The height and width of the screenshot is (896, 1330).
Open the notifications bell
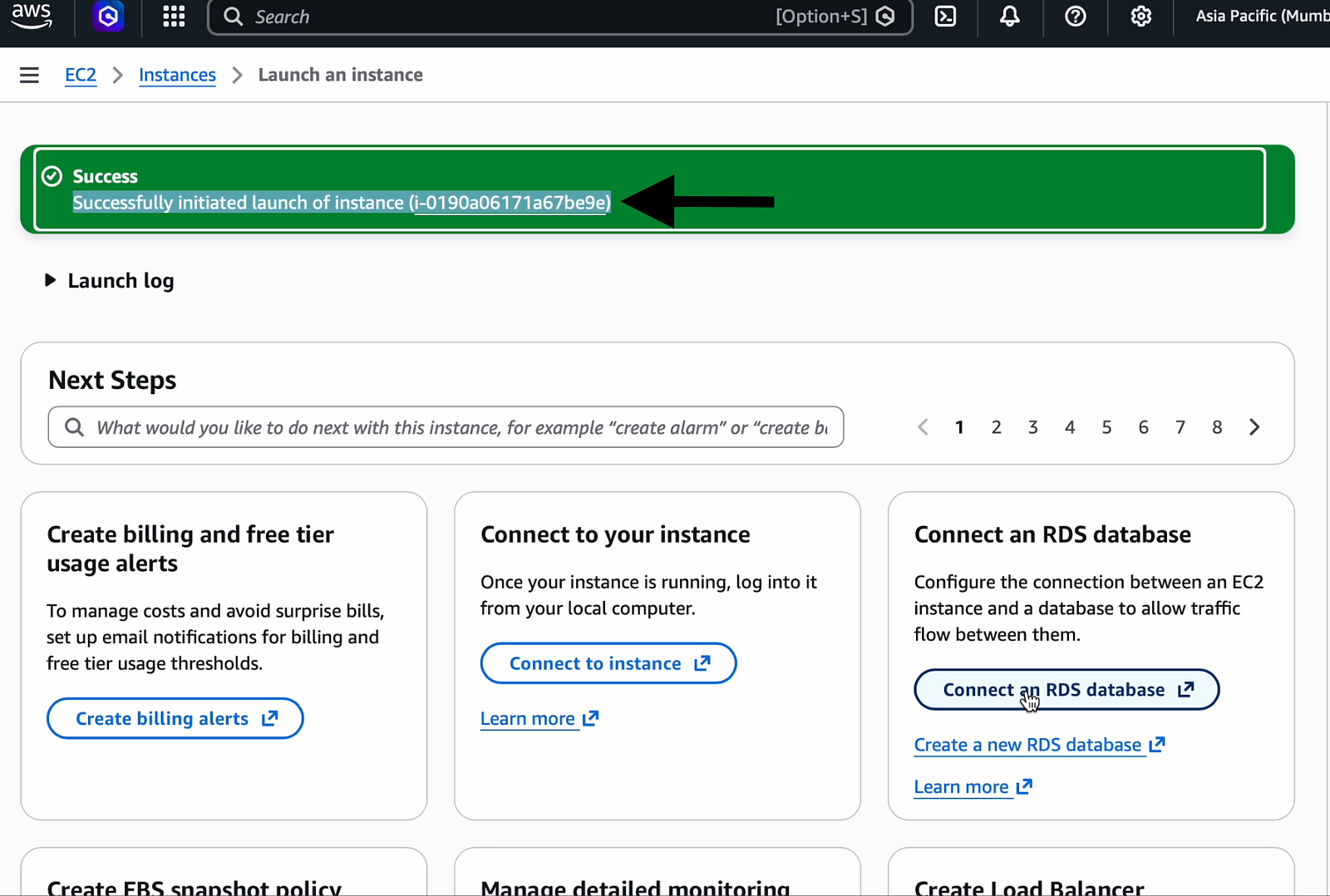pyautogui.click(x=1010, y=17)
